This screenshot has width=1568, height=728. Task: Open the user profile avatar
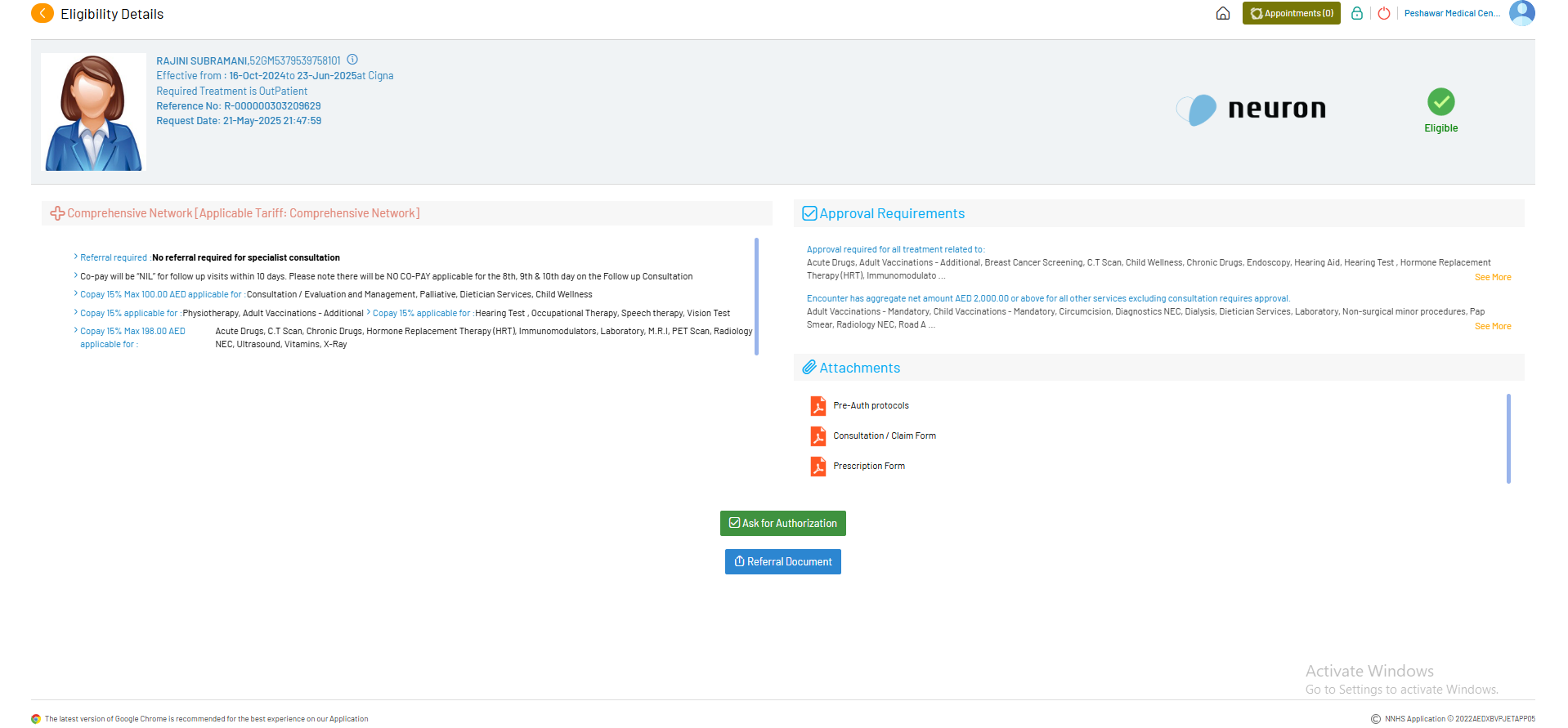[x=1522, y=13]
